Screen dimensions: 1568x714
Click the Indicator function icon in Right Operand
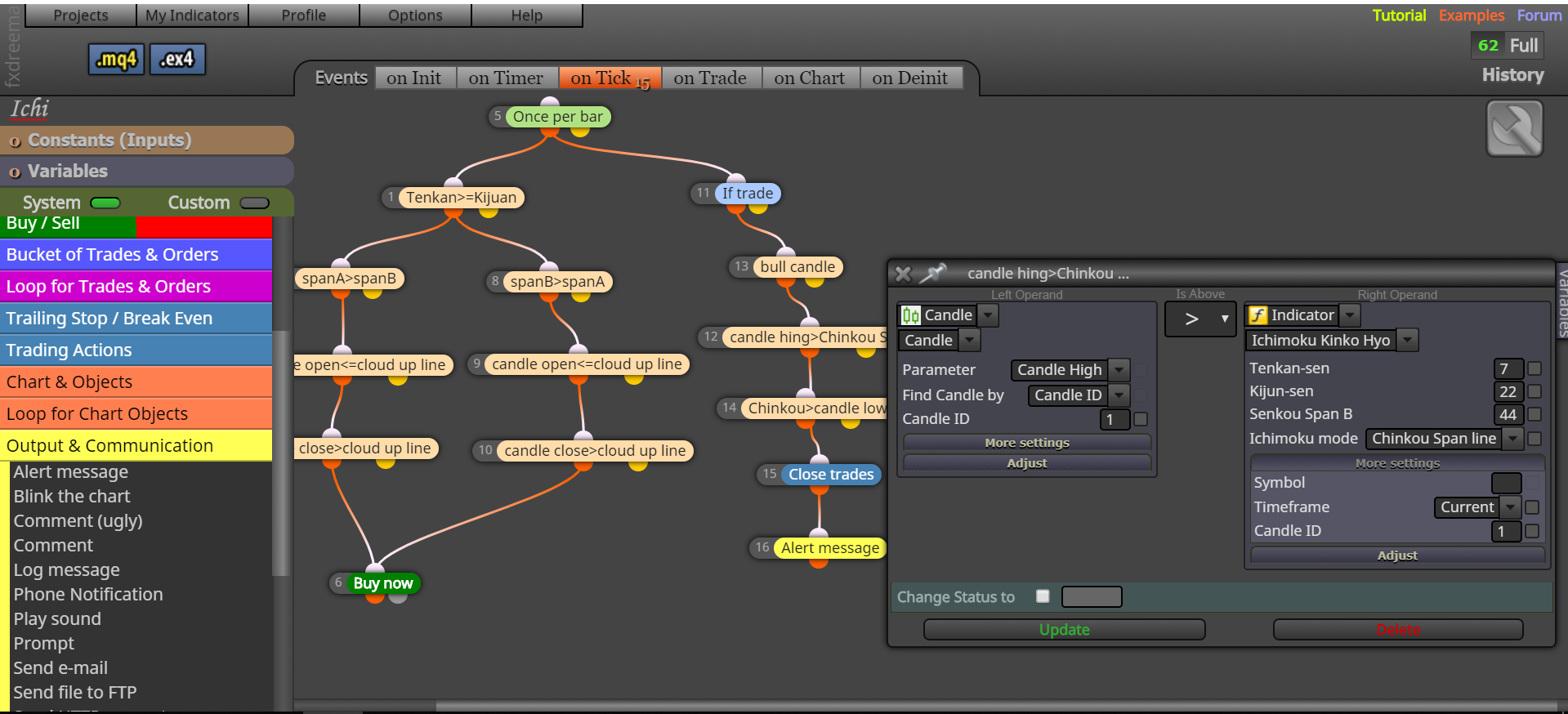click(x=1258, y=315)
